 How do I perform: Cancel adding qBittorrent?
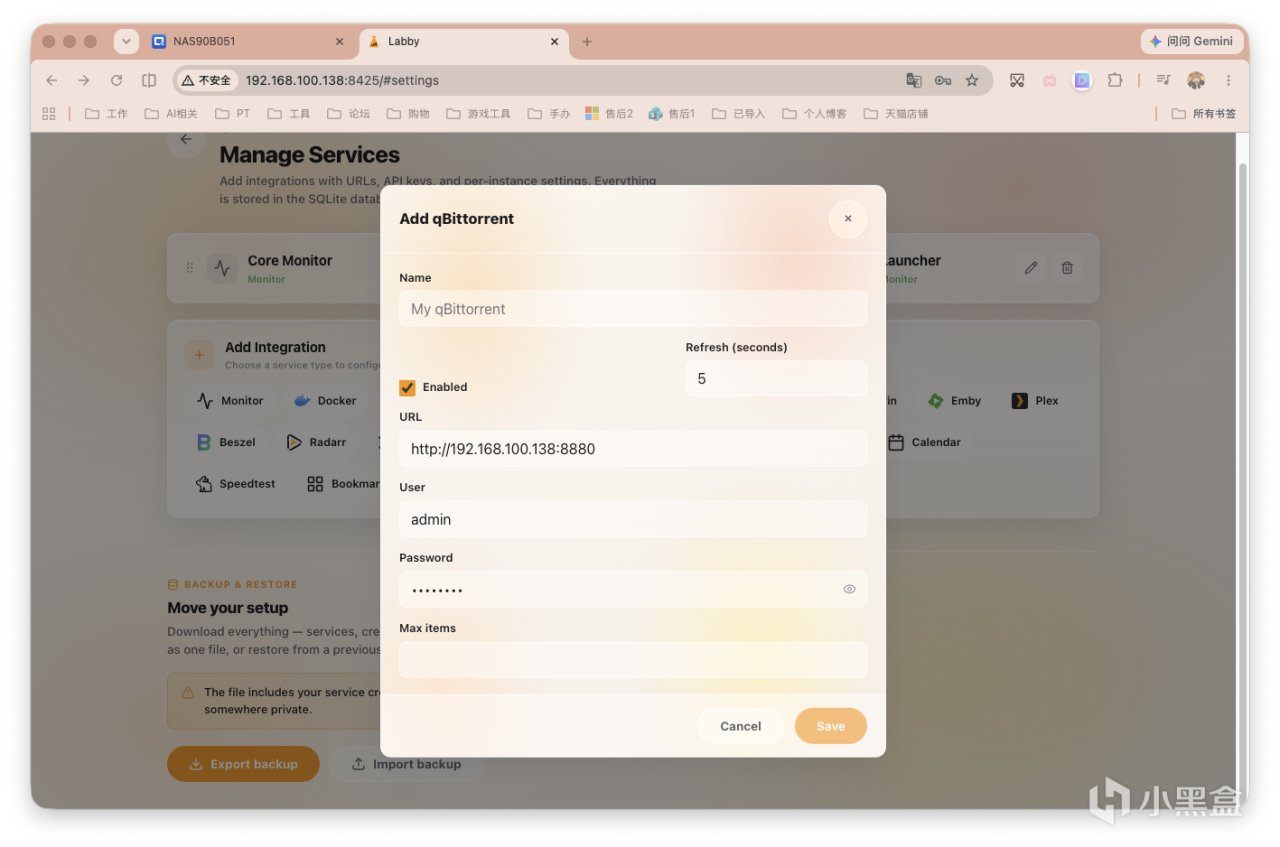(740, 726)
